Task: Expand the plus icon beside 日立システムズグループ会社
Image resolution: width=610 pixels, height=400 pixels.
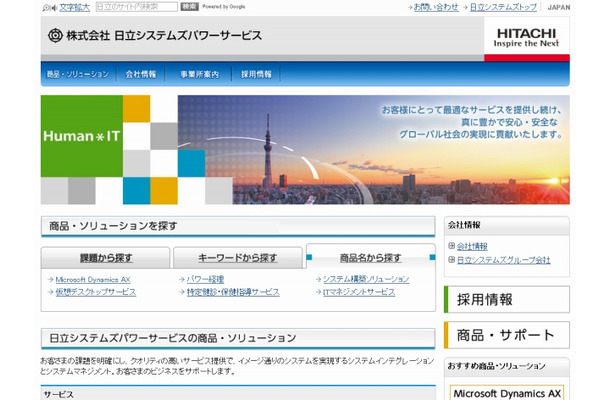Action: coord(451,260)
